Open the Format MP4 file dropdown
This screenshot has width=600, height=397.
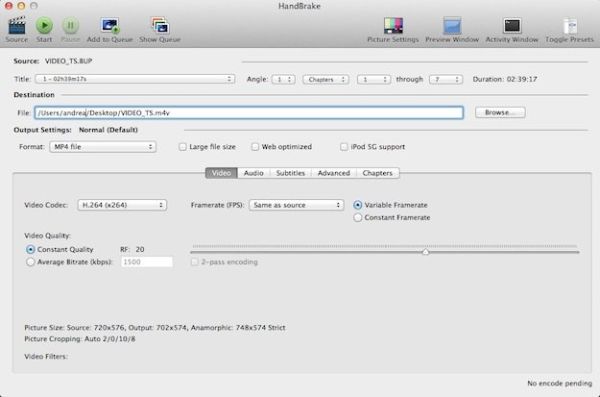click(103, 147)
